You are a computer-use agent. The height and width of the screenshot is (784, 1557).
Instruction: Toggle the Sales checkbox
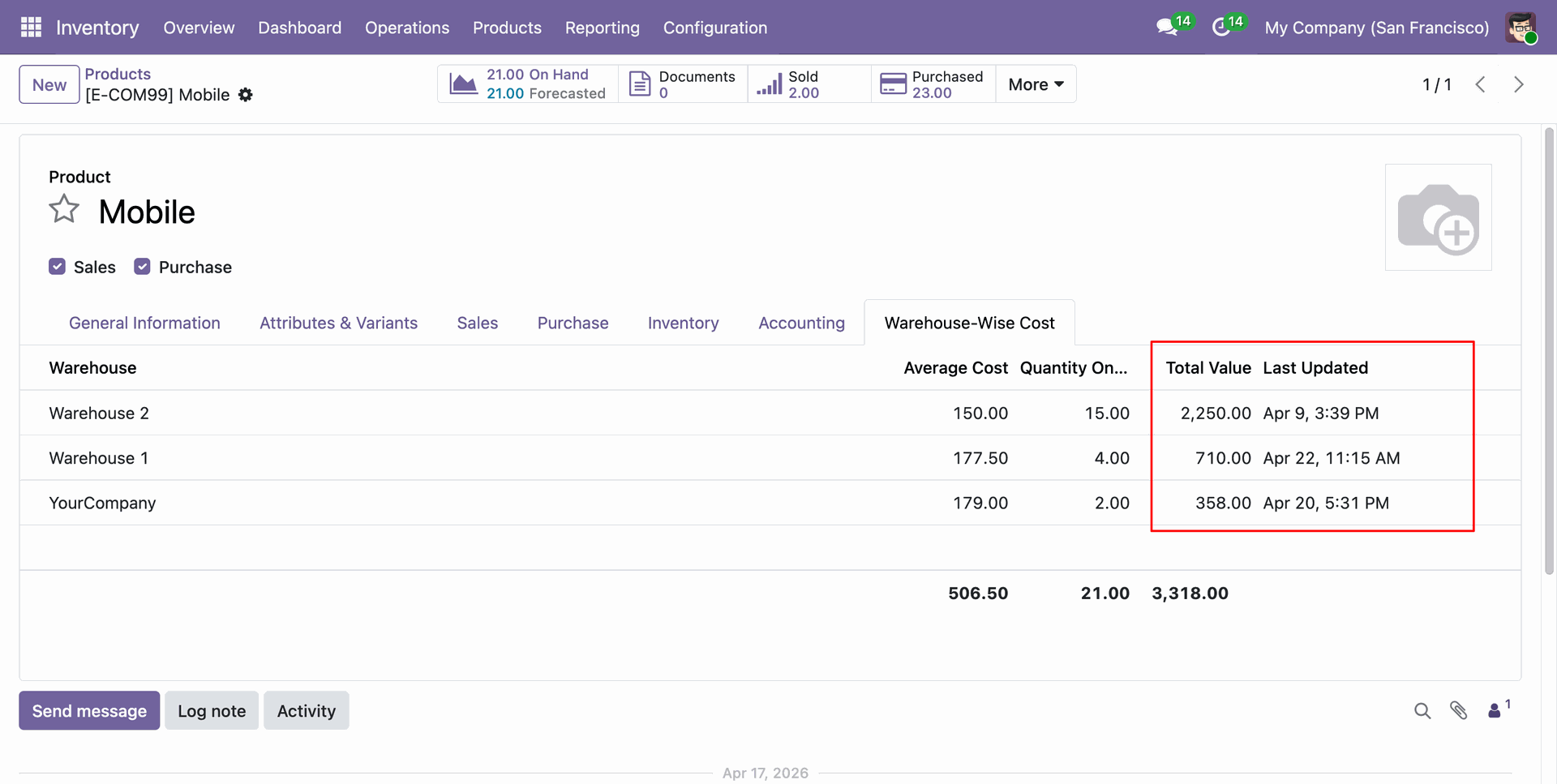pyautogui.click(x=57, y=267)
